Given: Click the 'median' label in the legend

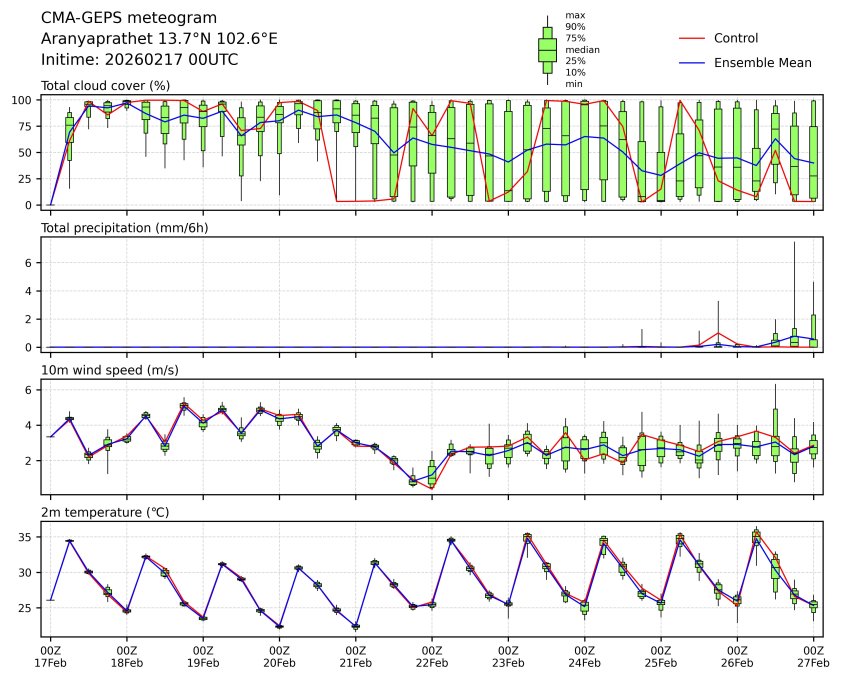Looking at the screenshot, I should 582,49.
